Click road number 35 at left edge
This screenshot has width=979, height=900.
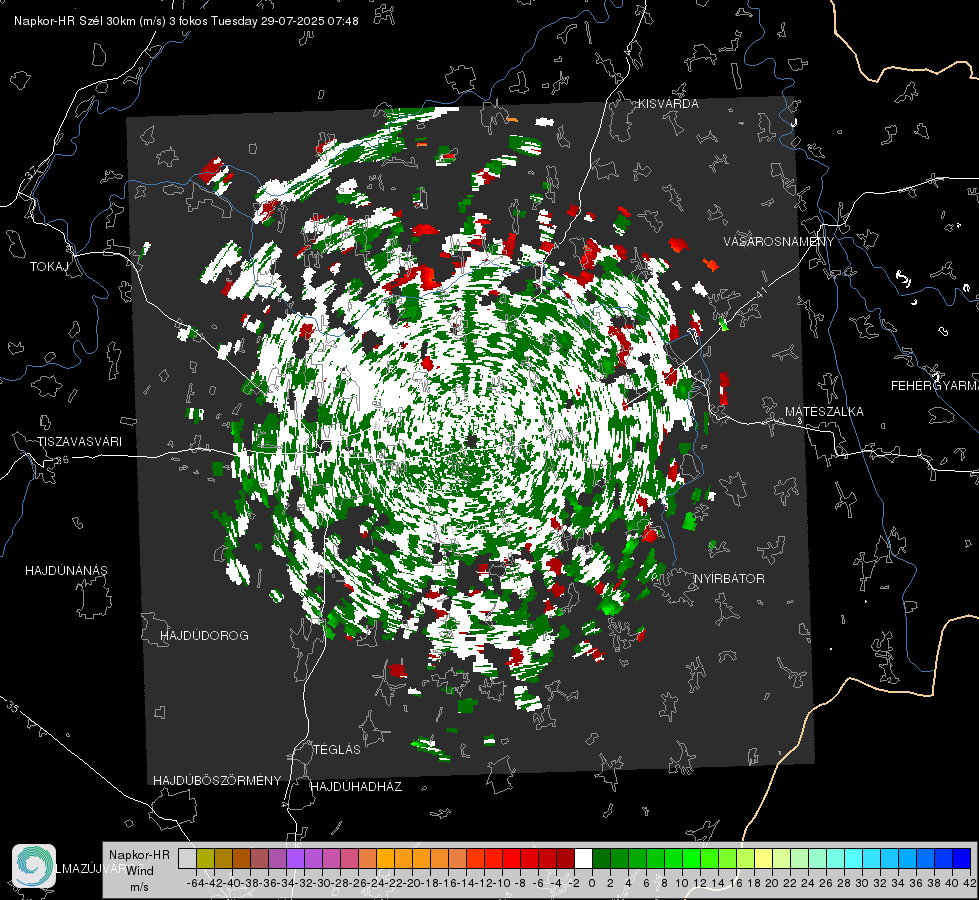coord(13,706)
